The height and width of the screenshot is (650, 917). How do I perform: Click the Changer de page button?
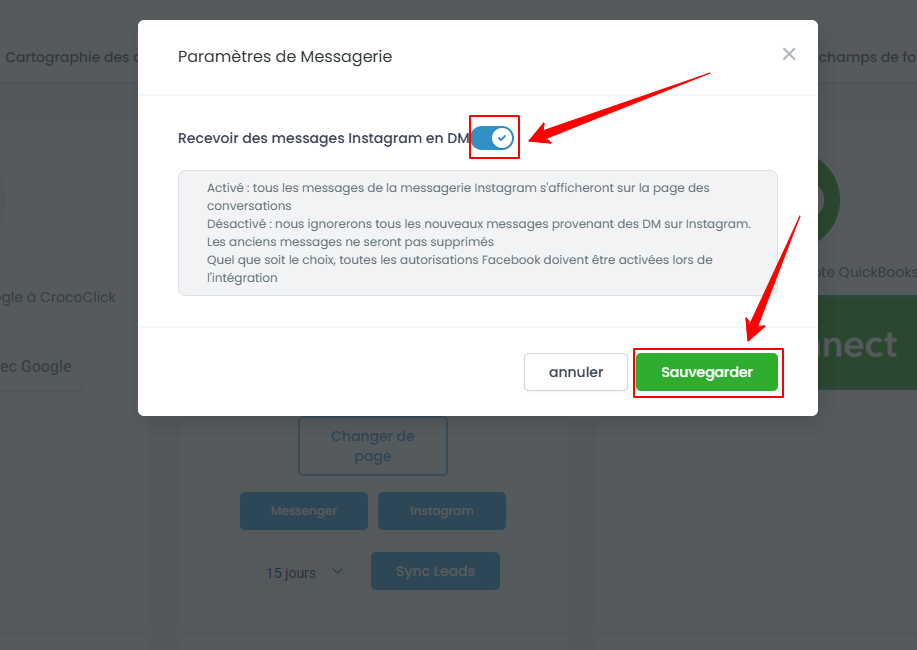[373, 446]
